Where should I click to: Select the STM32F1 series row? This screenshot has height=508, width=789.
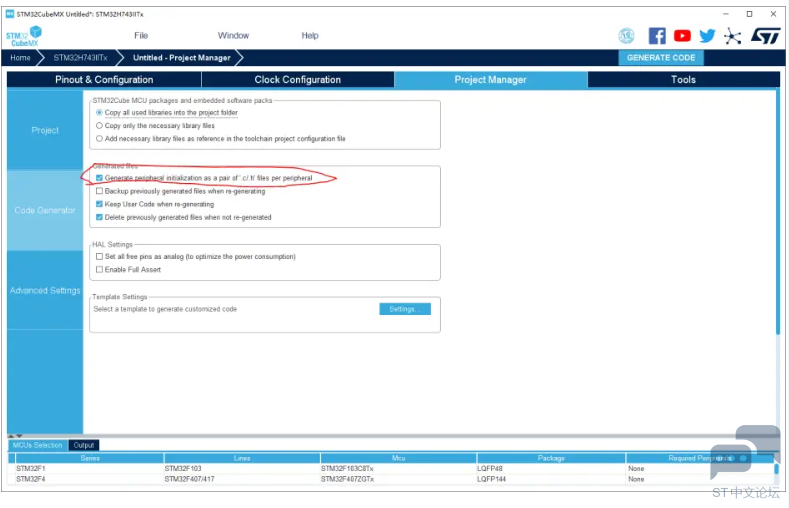(x=390, y=468)
